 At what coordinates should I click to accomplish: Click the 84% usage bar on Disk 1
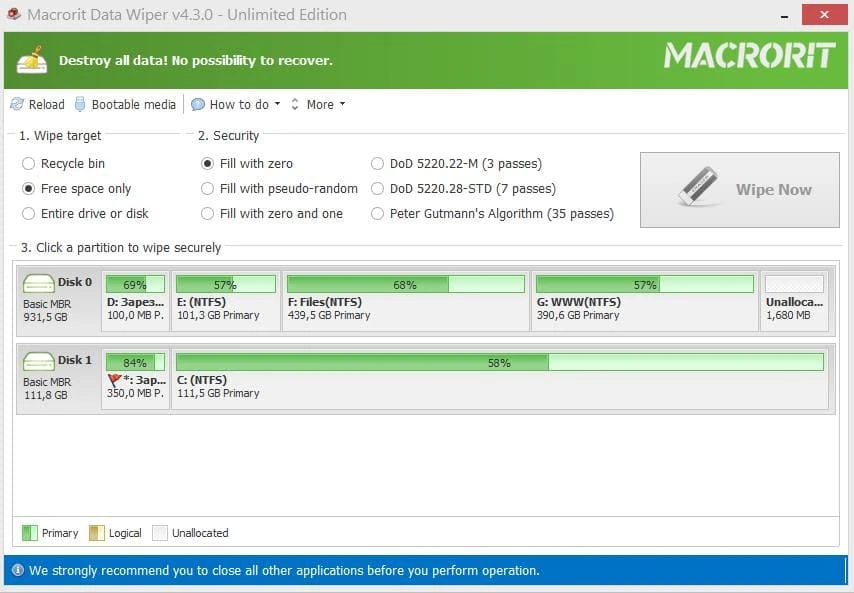135,362
